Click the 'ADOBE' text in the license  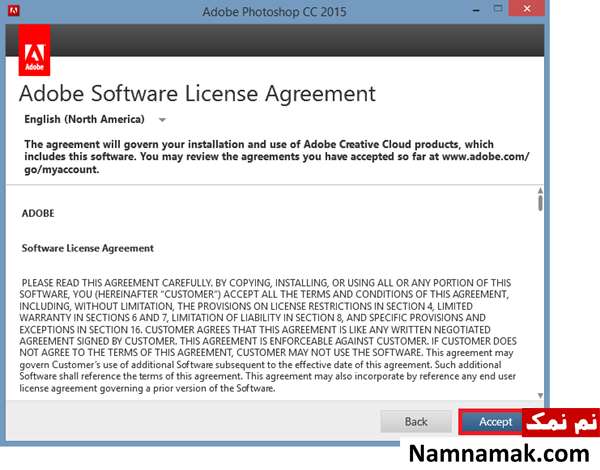tap(38, 213)
